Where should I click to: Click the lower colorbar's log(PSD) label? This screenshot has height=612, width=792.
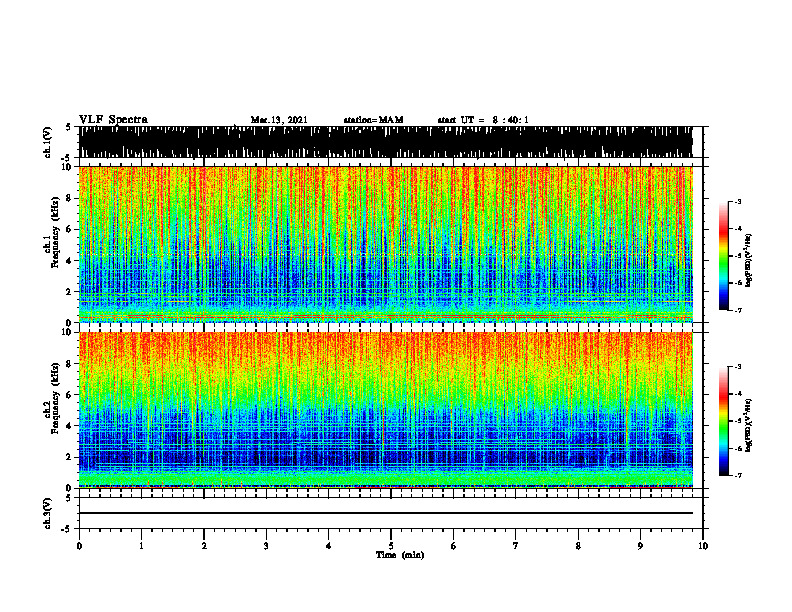749,425
